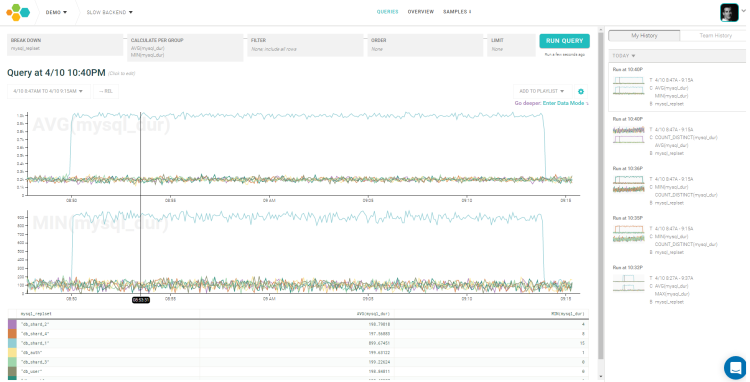Open the ADD TO PLAYLIST dropdown
The width and height of the screenshot is (750, 382).
point(542,91)
